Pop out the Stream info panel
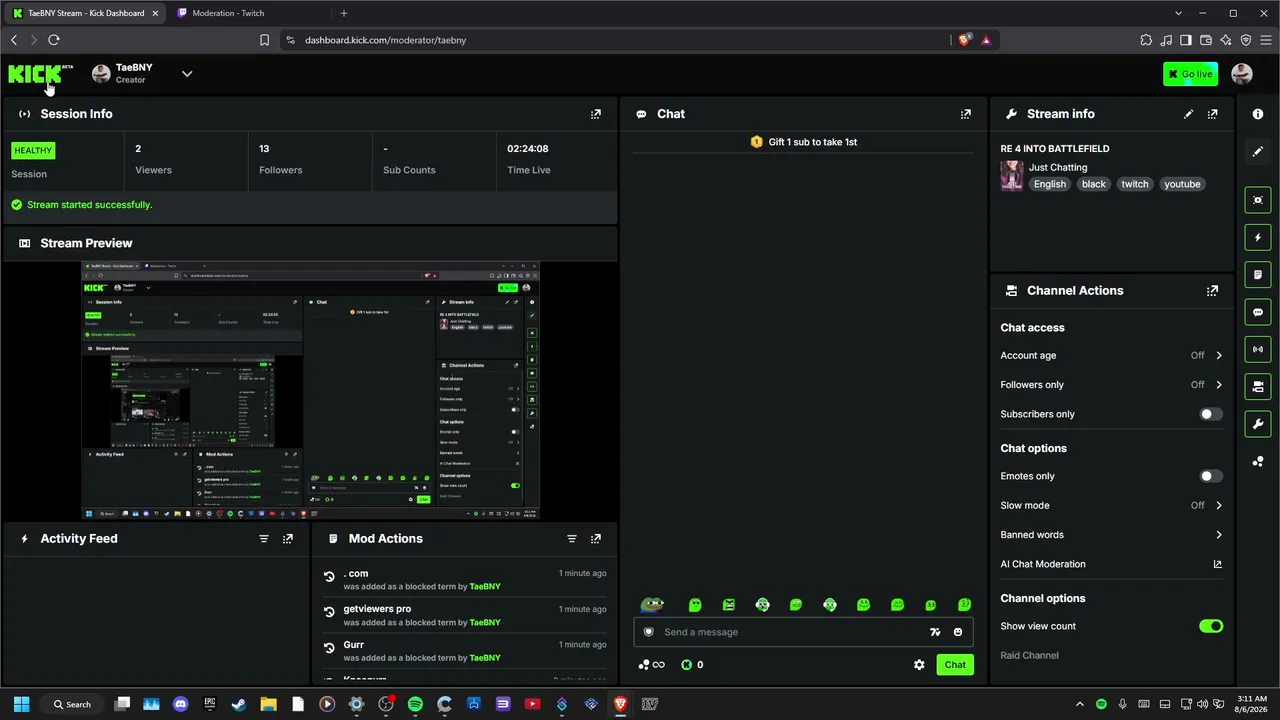The image size is (1280, 720). tap(1213, 114)
